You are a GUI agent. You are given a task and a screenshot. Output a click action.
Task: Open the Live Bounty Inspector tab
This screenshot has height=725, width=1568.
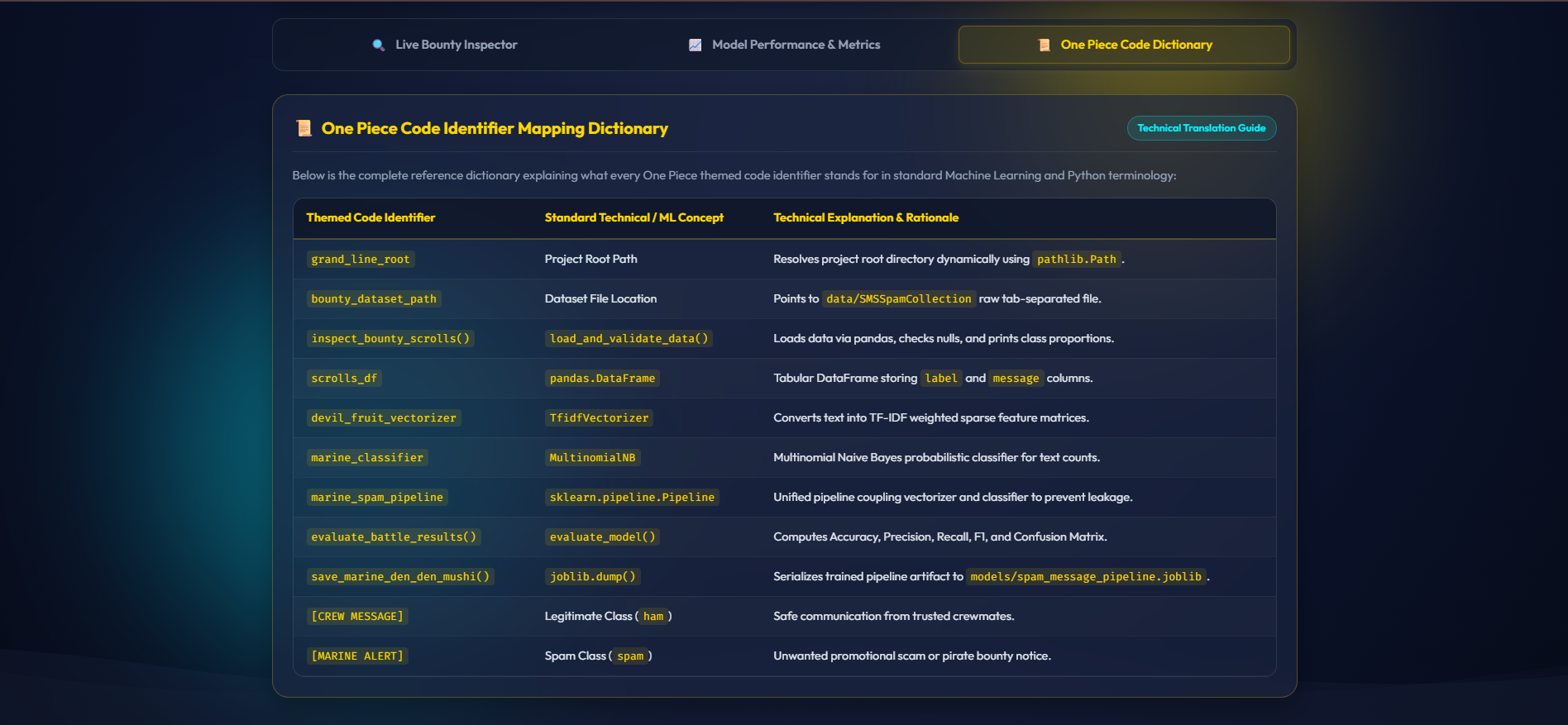(445, 45)
